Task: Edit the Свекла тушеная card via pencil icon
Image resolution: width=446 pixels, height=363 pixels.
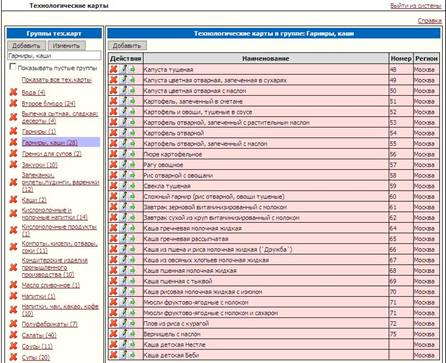Action: [x=124, y=186]
